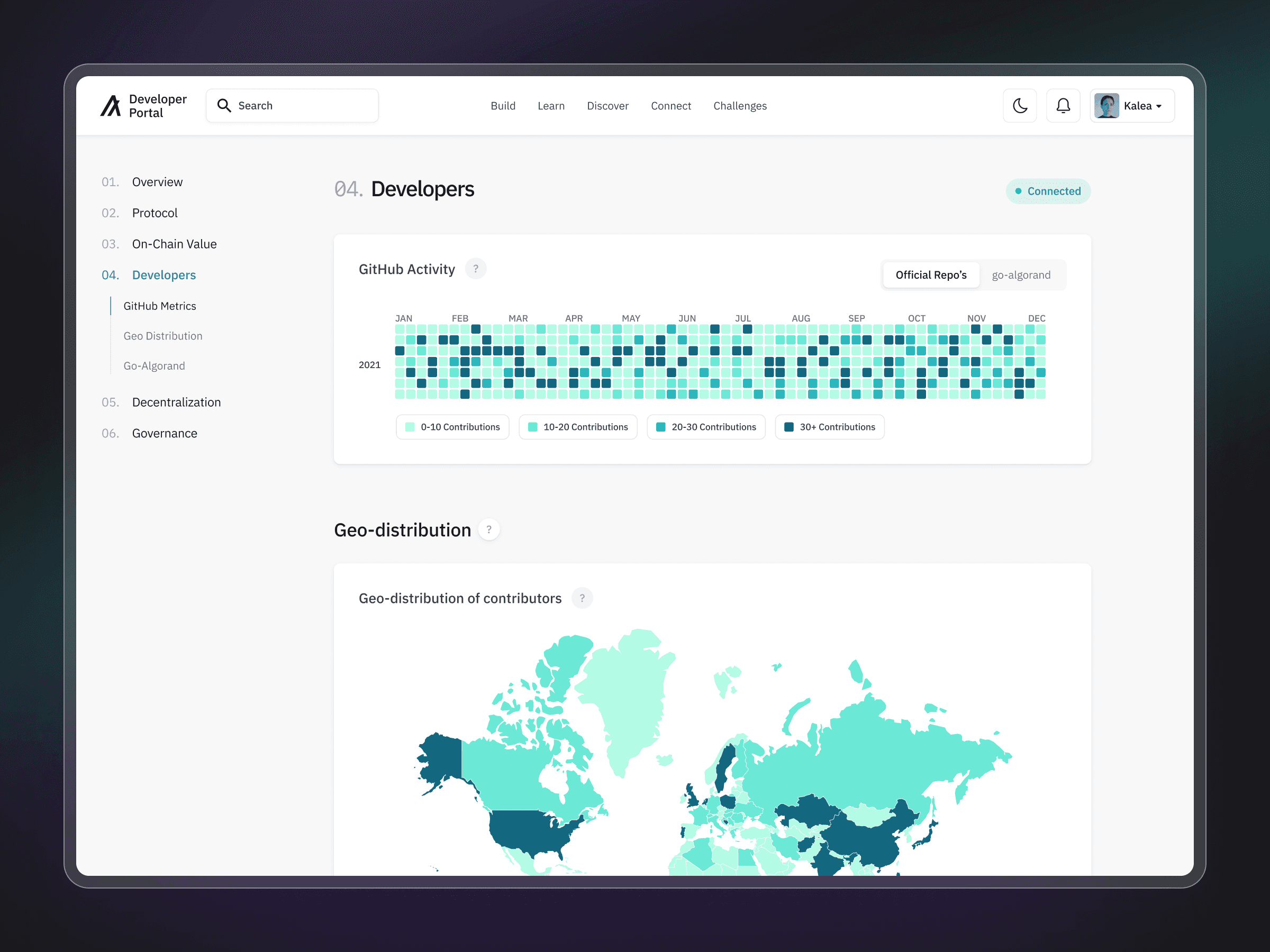Open Geo-distribution heading help icon
The image size is (1270, 952).
488,529
